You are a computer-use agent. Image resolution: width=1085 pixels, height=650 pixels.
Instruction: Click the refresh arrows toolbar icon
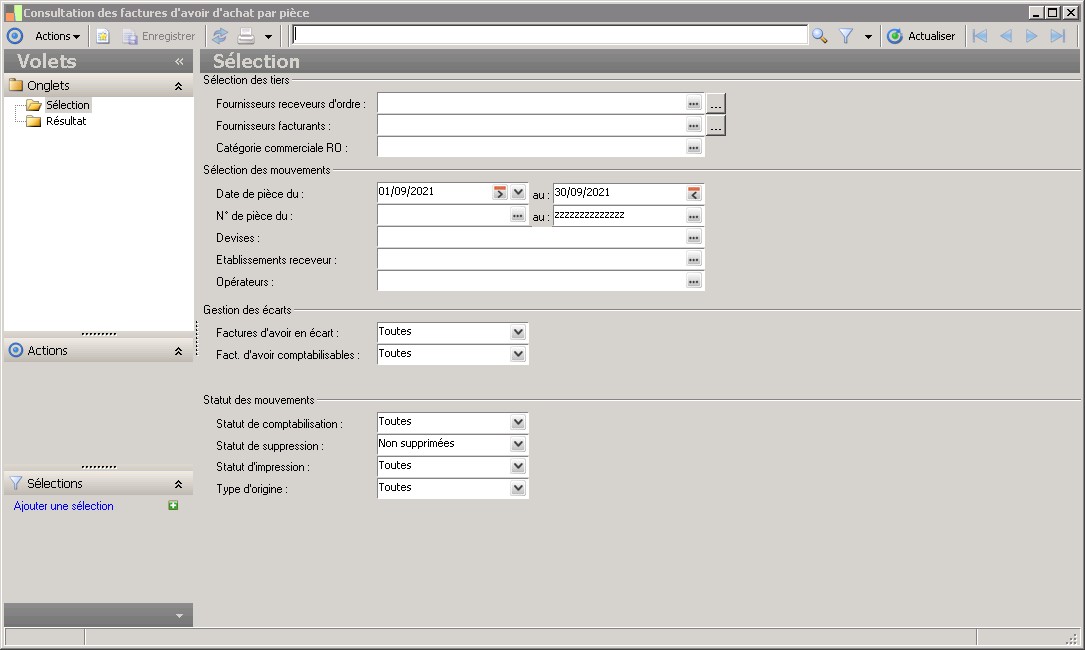pos(220,36)
